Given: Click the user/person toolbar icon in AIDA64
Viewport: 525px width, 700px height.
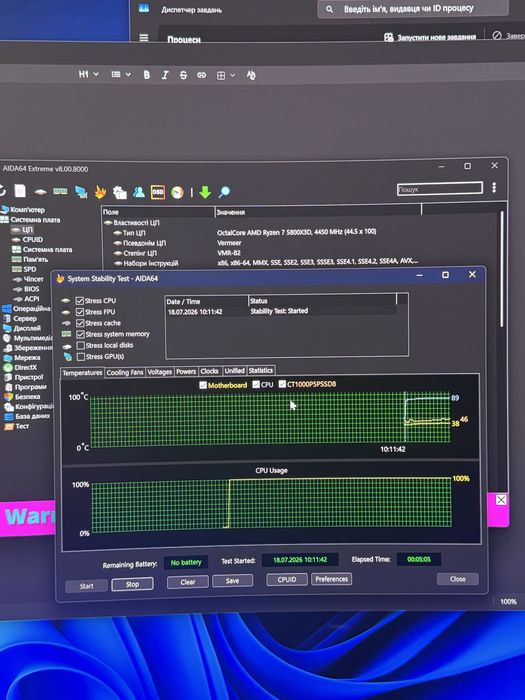Looking at the screenshot, I should 139,192.
